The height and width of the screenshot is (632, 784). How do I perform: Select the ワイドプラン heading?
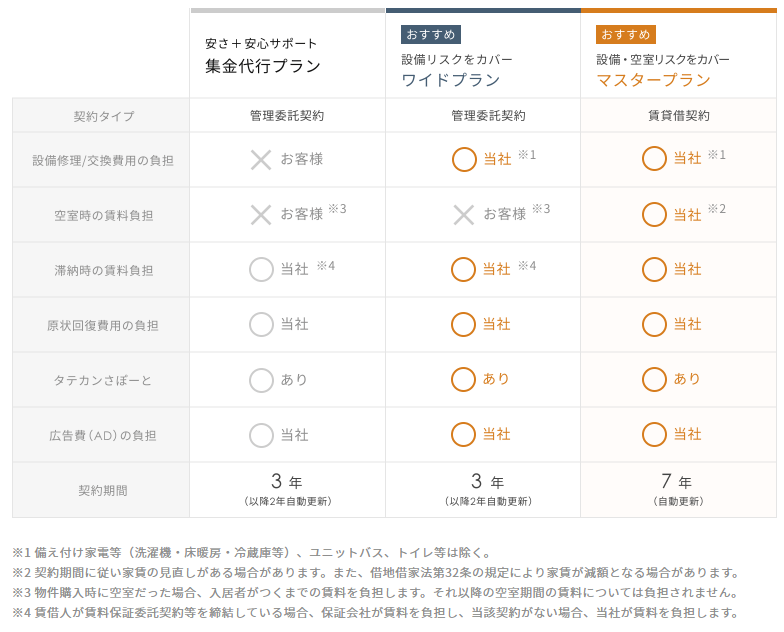pos(451,80)
